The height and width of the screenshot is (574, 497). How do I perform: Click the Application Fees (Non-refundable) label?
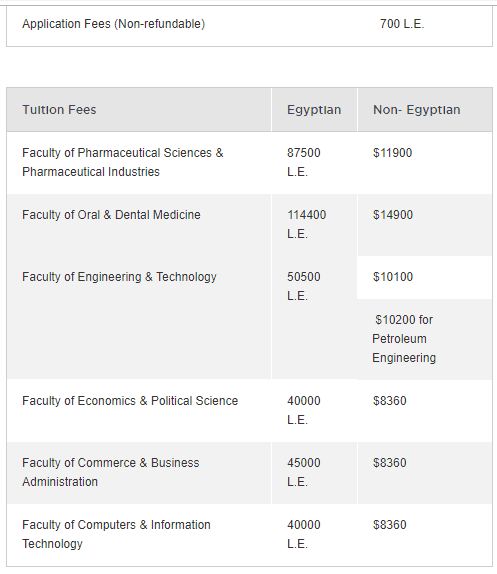click(x=113, y=24)
